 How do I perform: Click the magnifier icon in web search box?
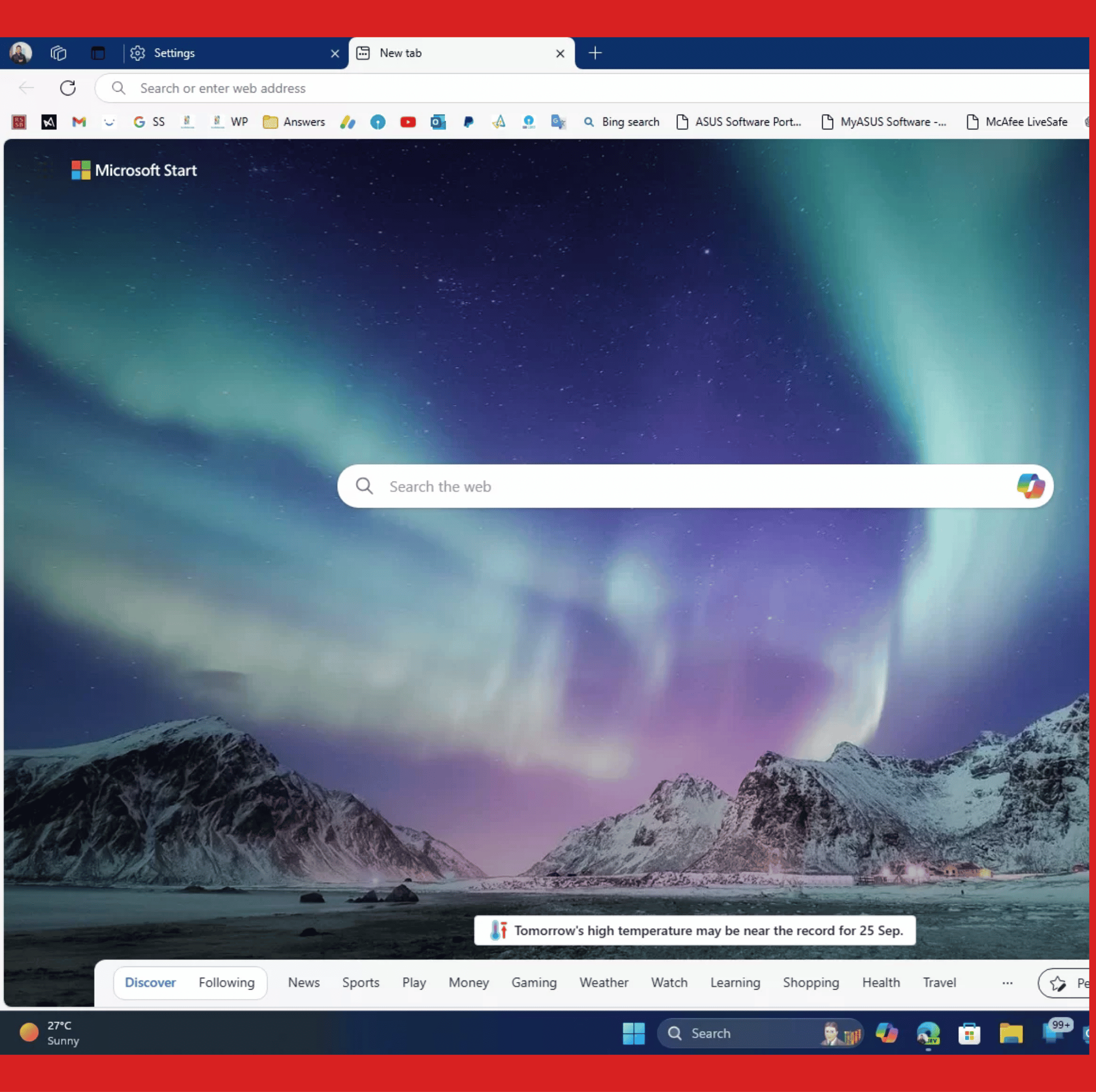point(364,486)
